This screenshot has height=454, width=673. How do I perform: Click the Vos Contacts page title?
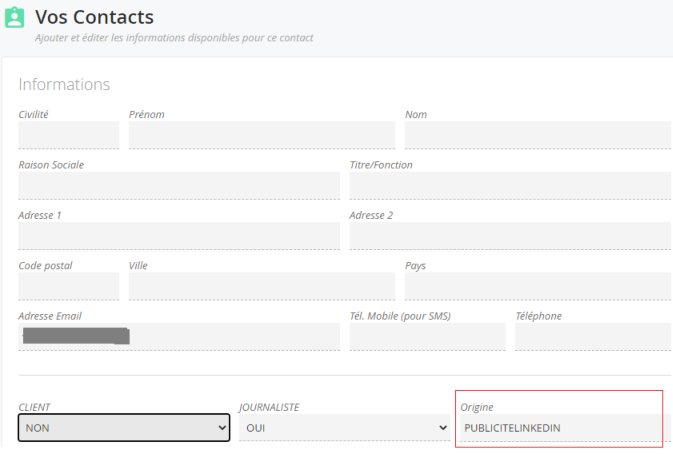94,17
